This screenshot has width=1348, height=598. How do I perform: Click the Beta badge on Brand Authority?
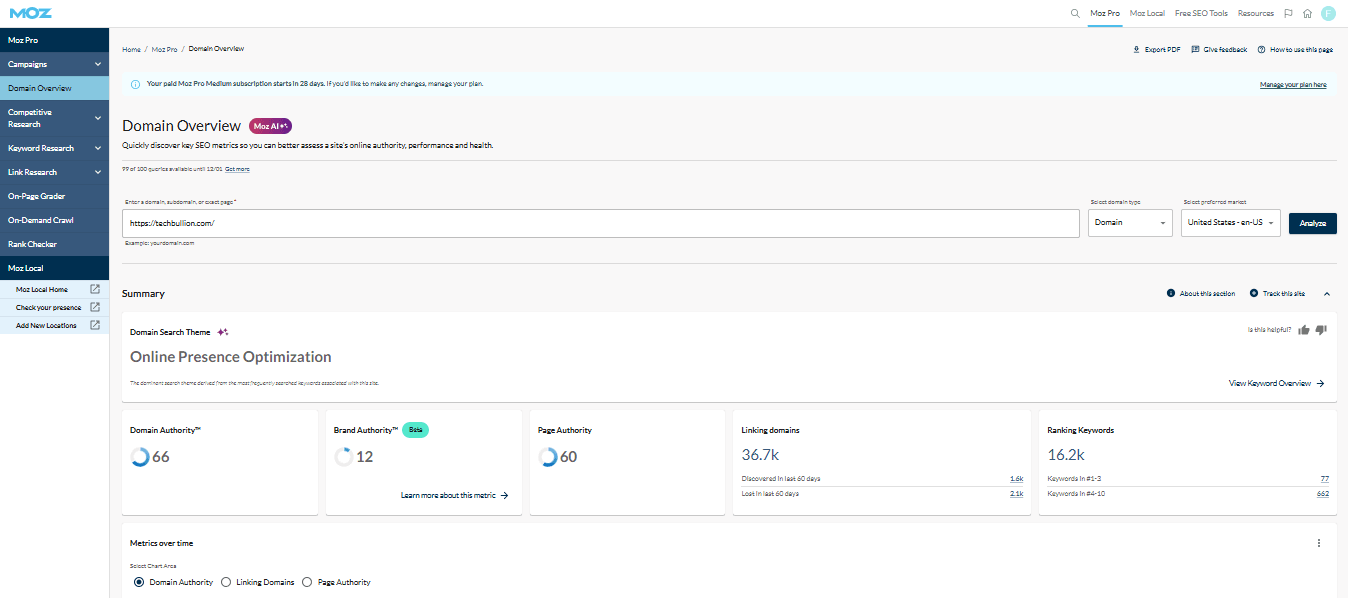click(x=416, y=430)
